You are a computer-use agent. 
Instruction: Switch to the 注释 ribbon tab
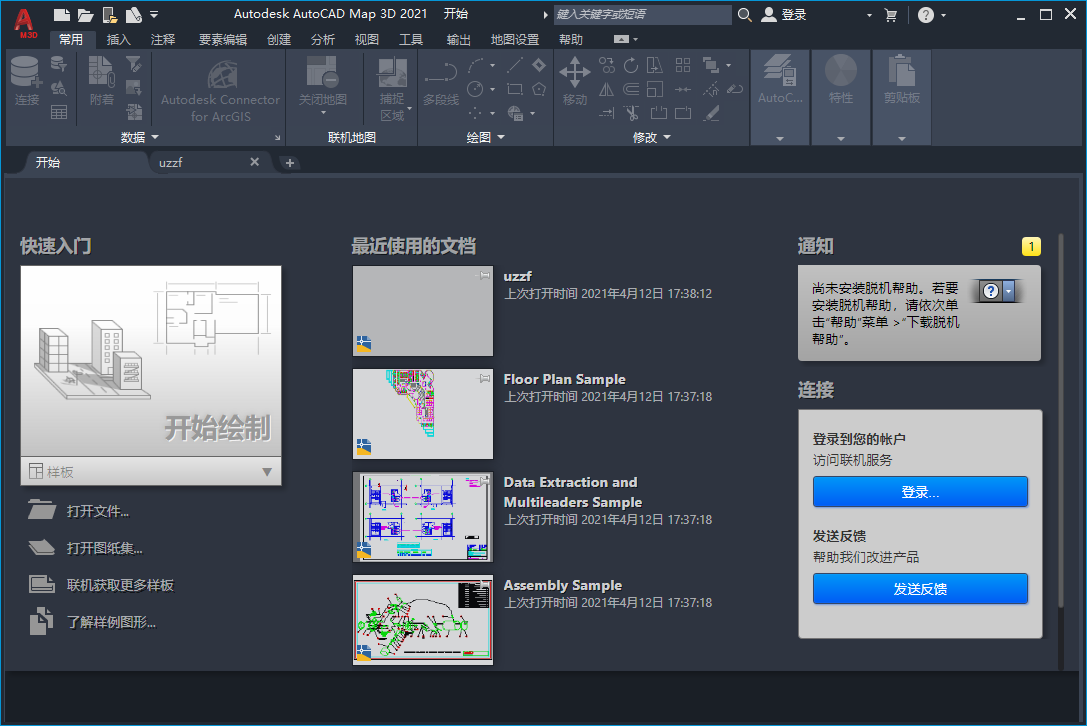(163, 40)
